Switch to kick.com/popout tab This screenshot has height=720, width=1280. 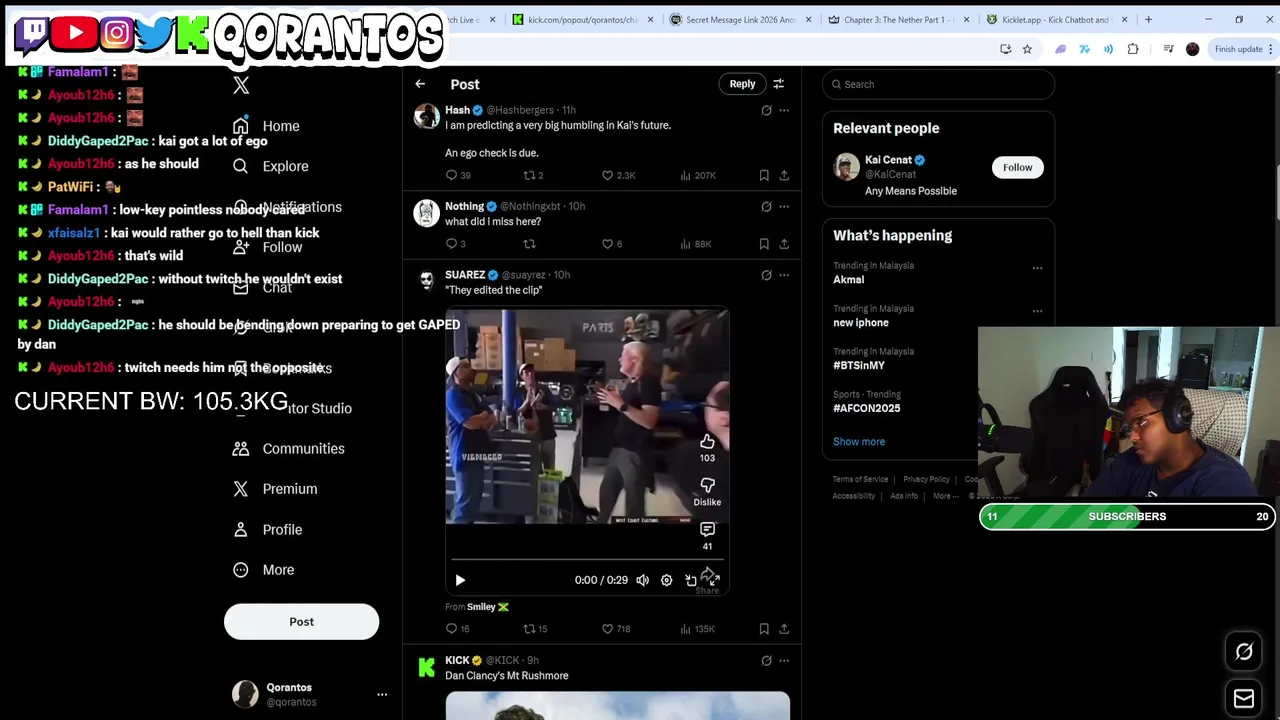[x=581, y=19]
